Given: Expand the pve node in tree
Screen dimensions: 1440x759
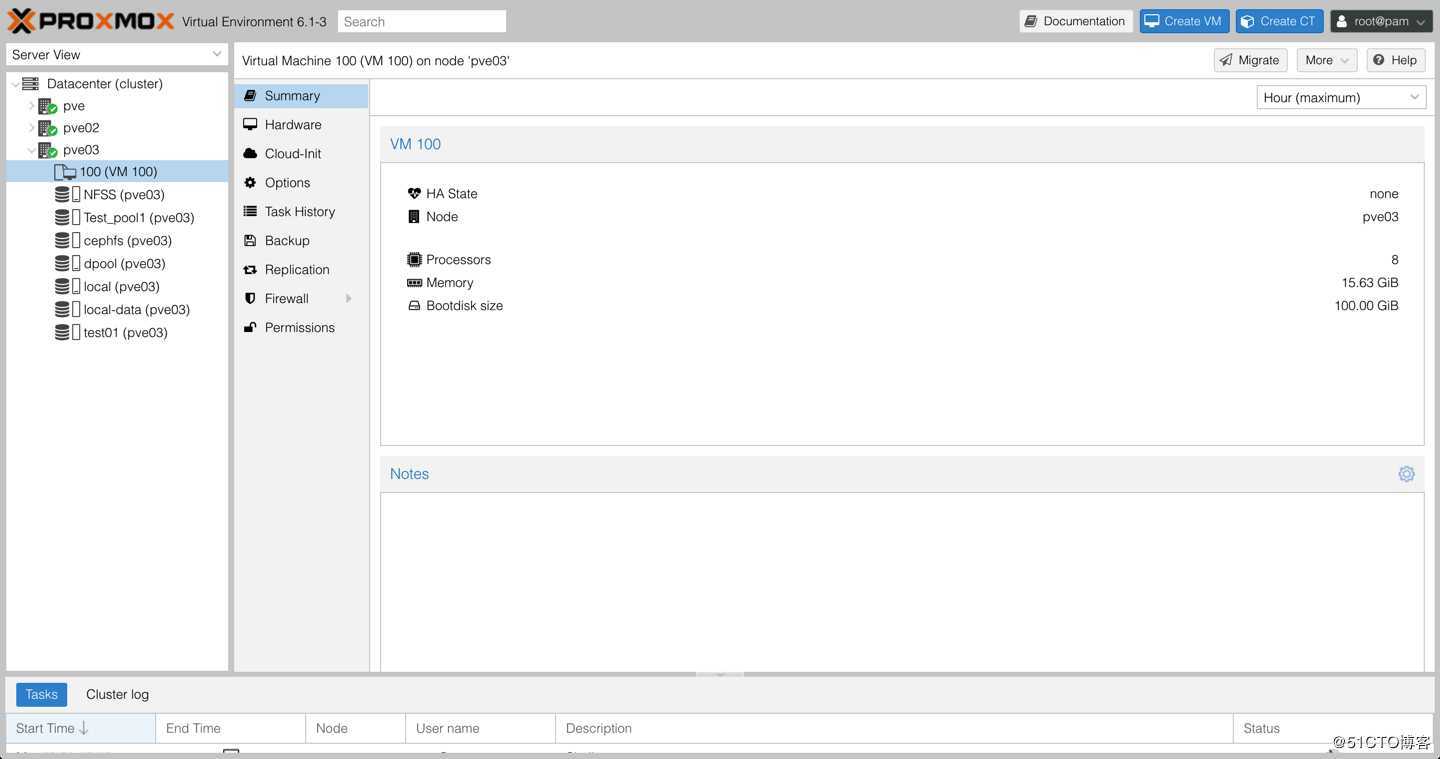Looking at the screenshot, I should (31, 106).
